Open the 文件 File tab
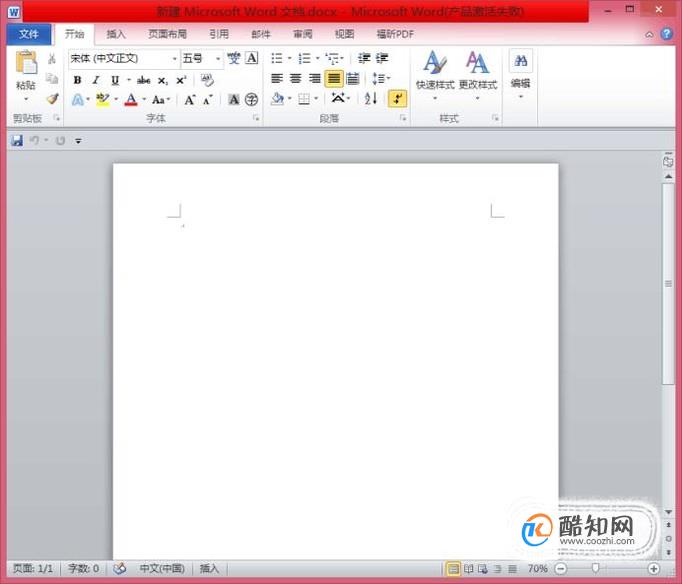 click(x=29, y=34)
